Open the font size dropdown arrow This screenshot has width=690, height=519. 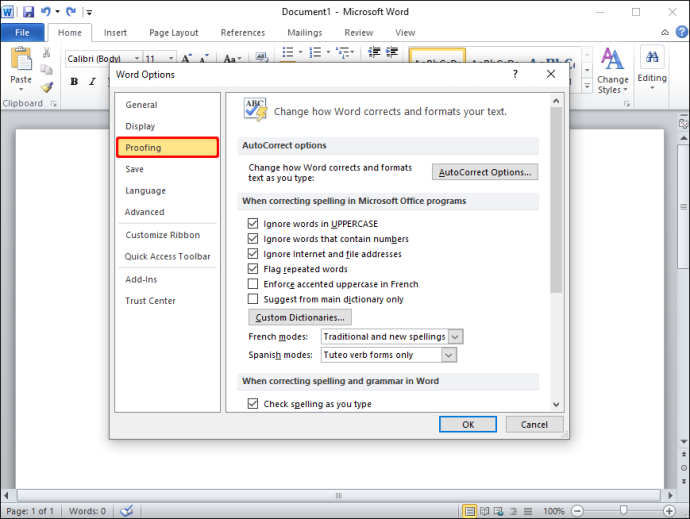(171, 58)
